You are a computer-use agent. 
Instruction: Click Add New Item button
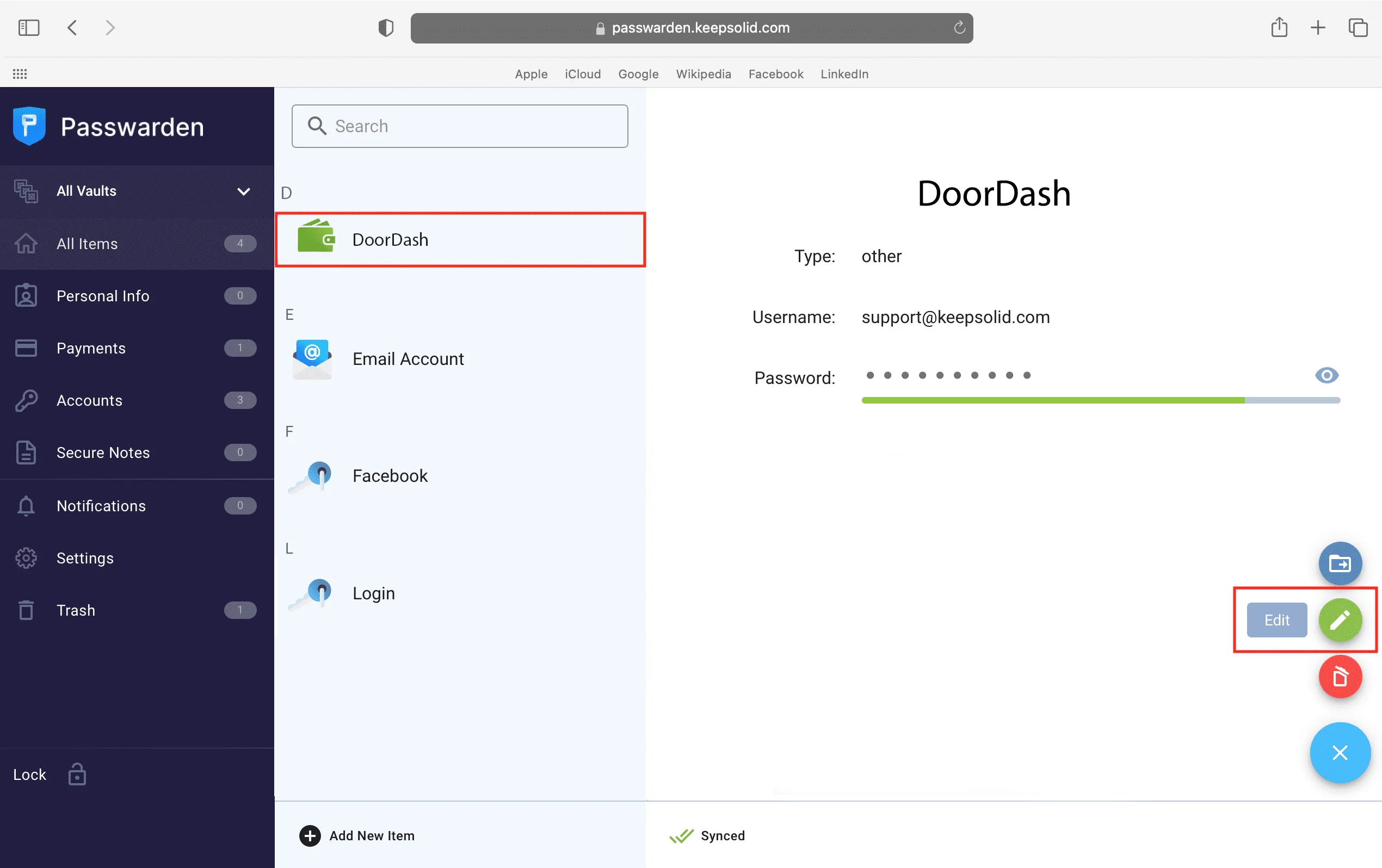click(357, 835)
